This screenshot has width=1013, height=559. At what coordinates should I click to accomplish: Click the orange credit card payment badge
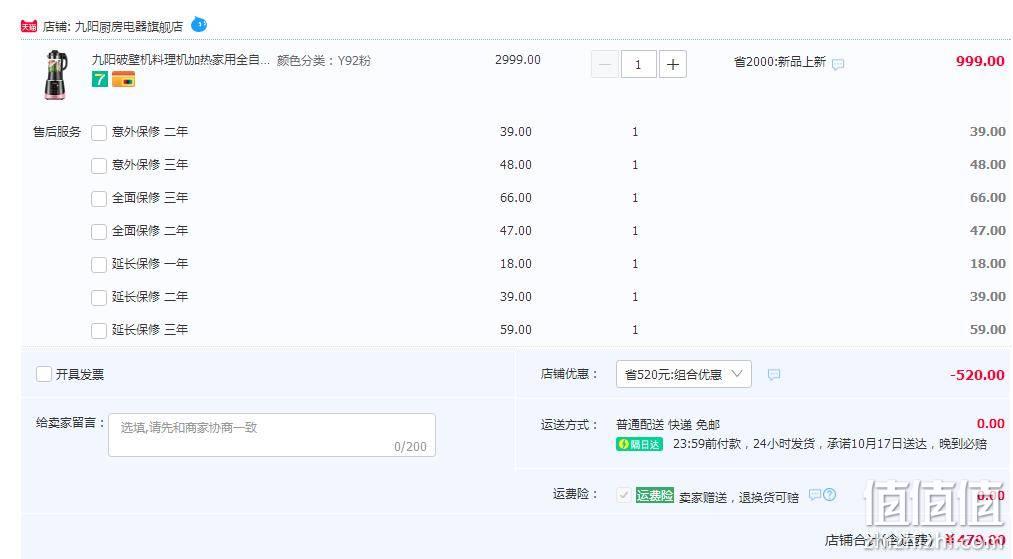(123, 79)
